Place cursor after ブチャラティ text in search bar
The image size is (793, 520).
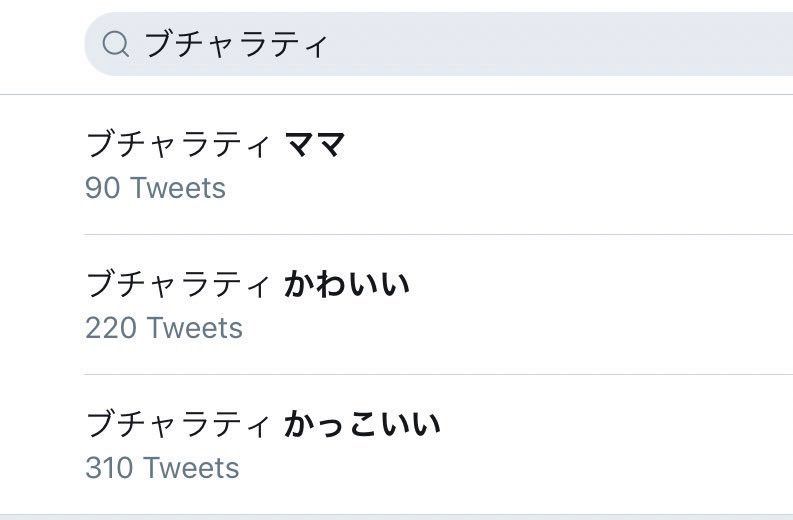pyautogui.click(x=329, y=44)
